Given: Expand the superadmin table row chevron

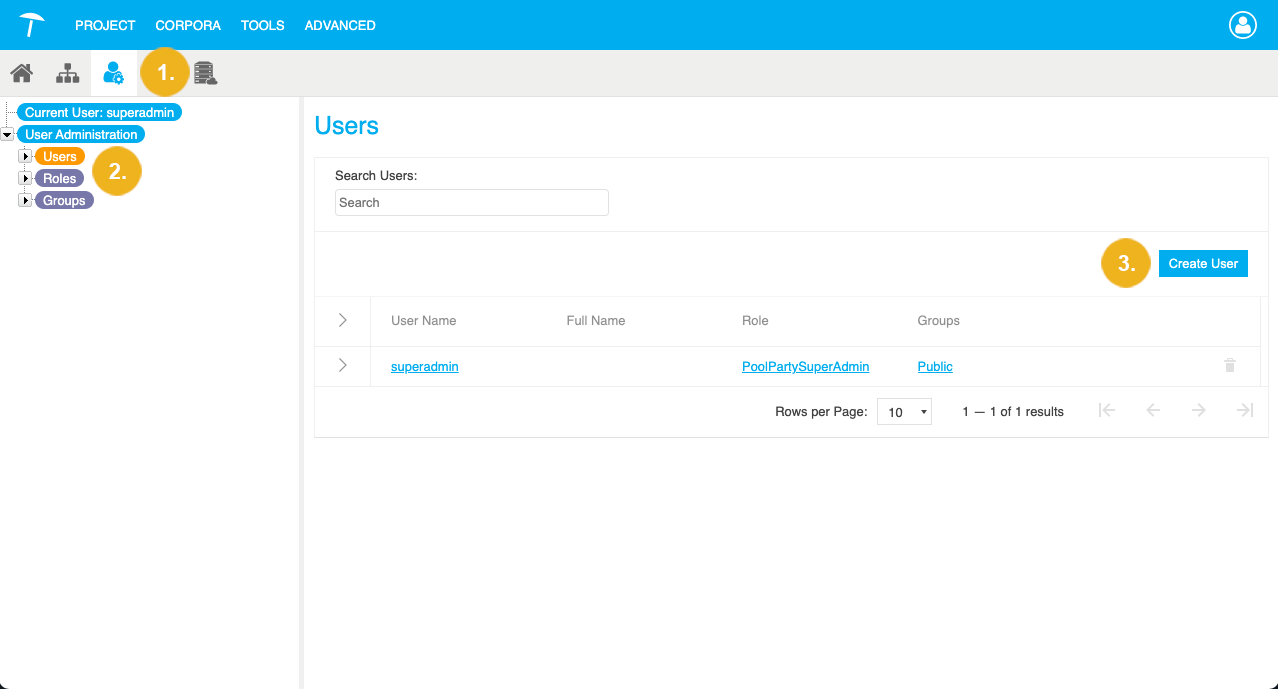Looking at the screenshot, I should tap(343, 366).
